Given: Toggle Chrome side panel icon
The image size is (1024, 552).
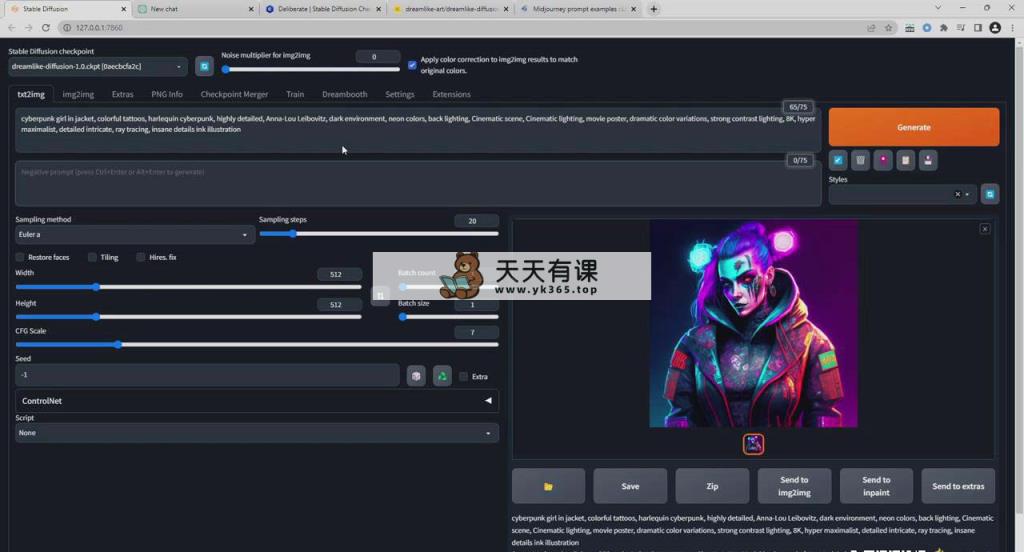Looking at the screenshot, I should tap(978, 27).
